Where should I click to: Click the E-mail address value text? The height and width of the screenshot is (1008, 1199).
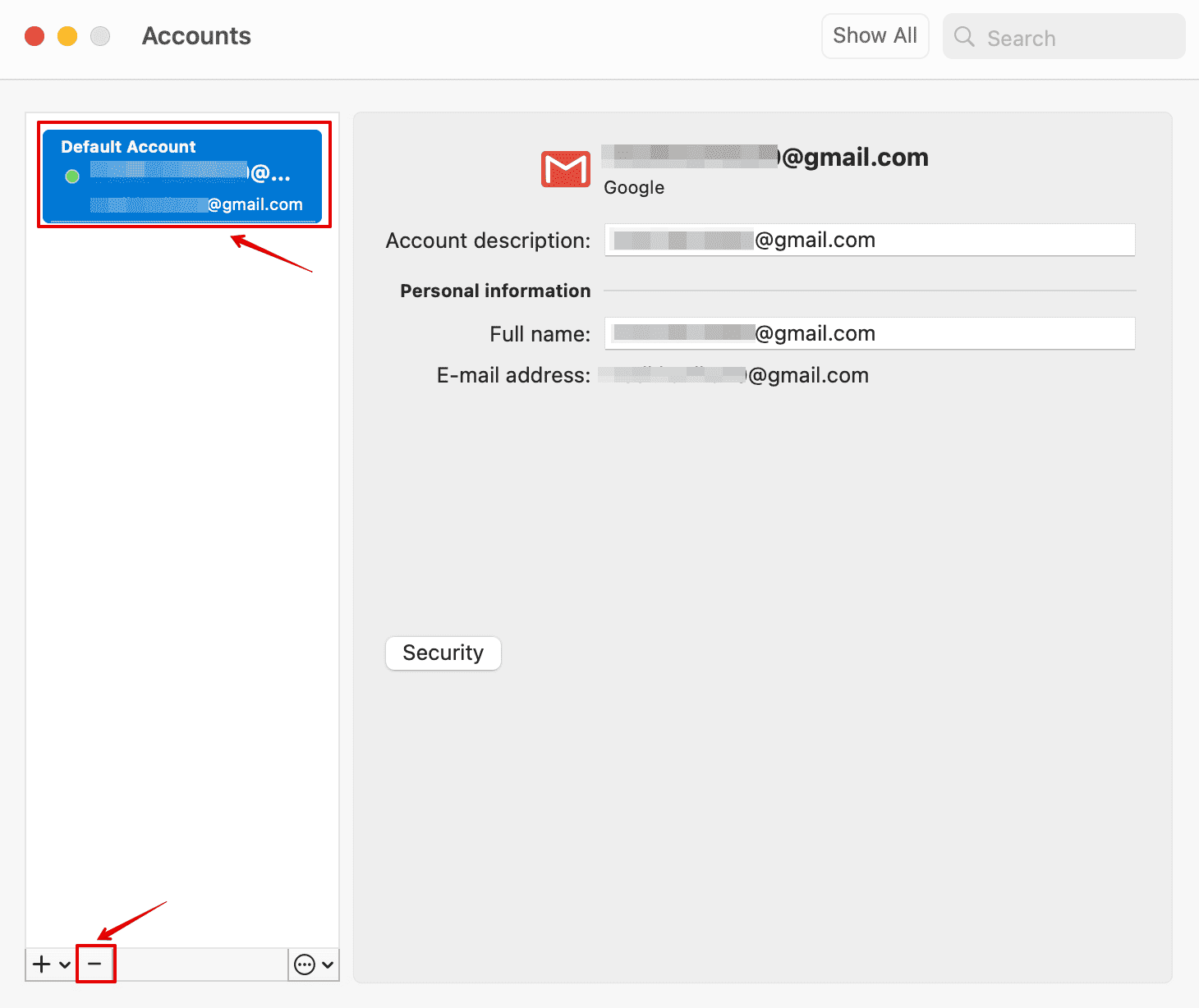click(733, 375)
